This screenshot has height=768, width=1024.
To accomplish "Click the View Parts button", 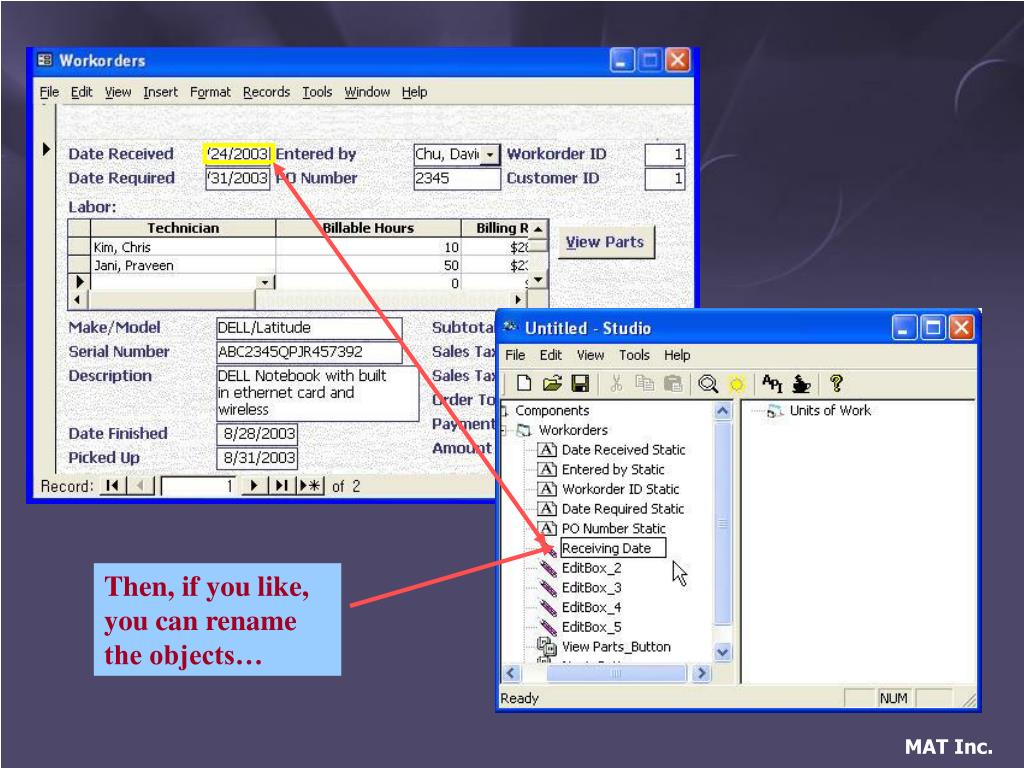I will click(x=605, y=242).
